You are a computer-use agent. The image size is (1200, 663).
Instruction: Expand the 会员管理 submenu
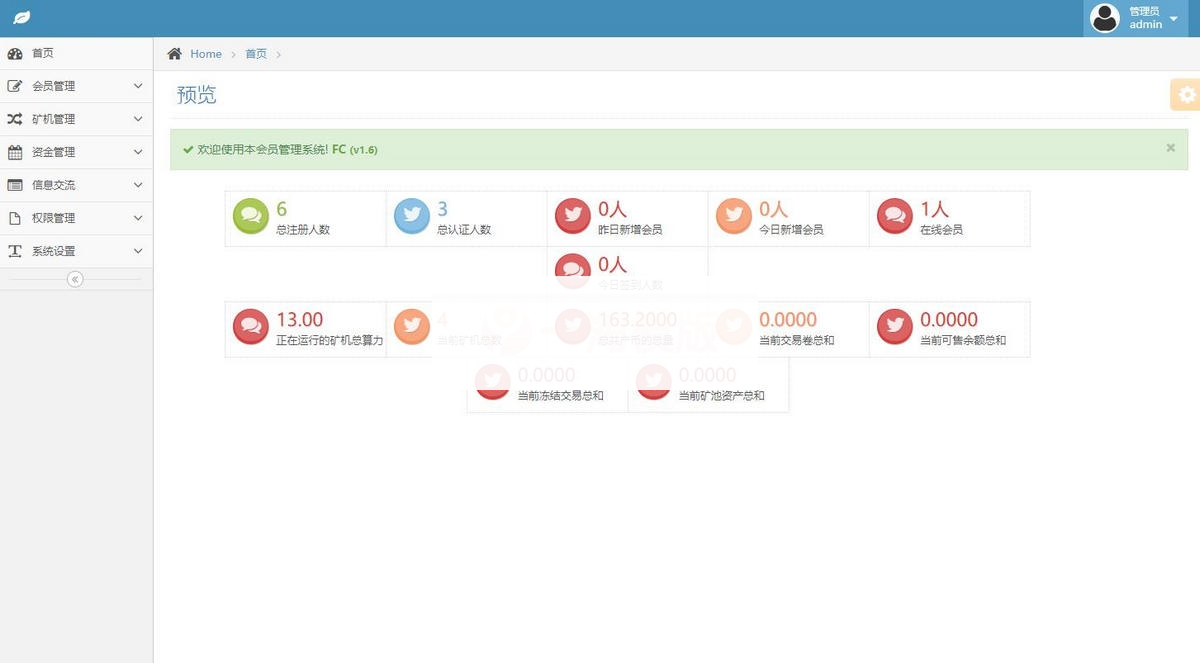pyautogui.click(x=76, y=86)
